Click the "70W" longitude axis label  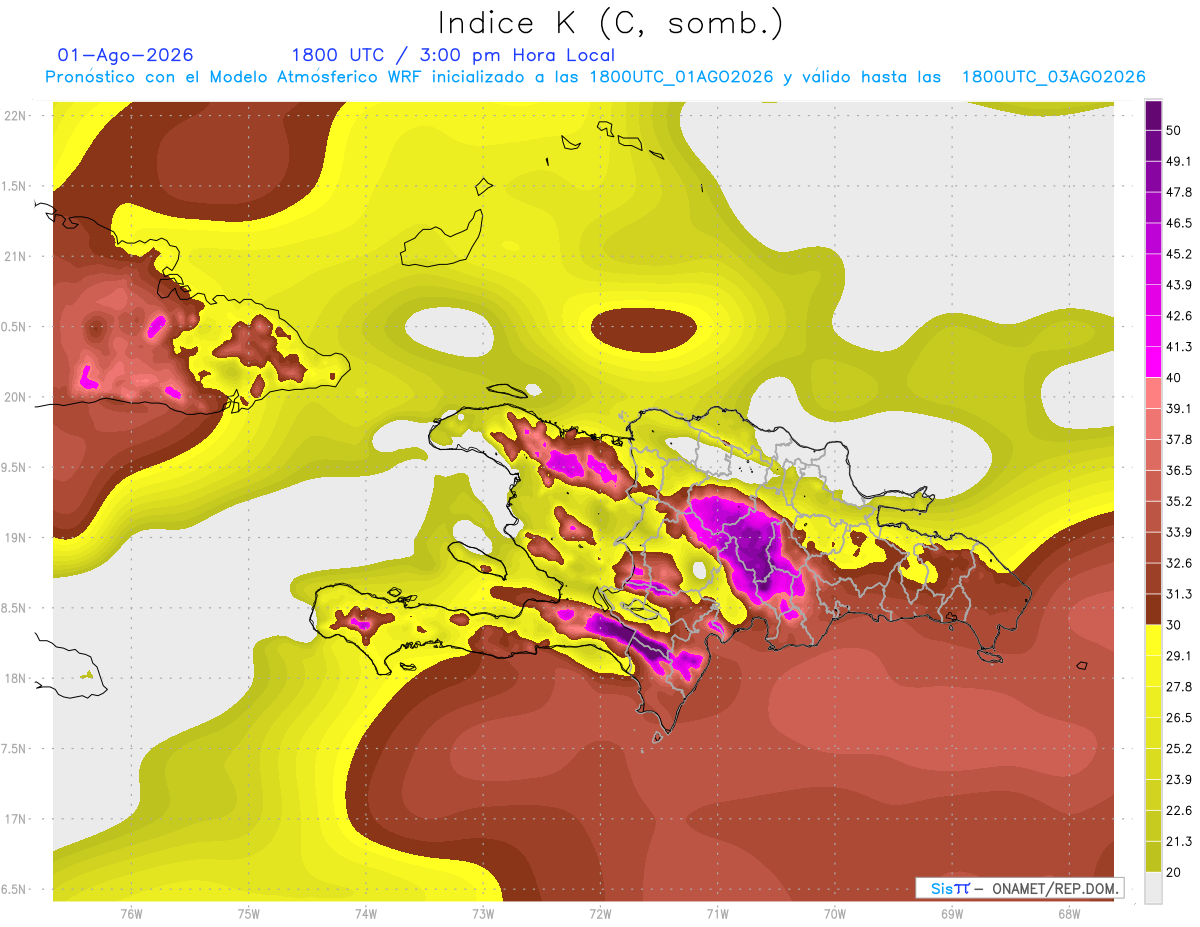834,914
